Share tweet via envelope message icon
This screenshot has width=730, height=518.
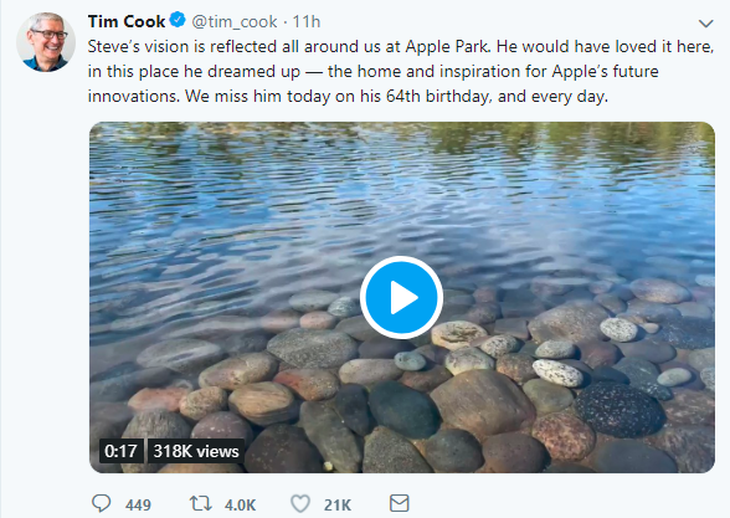point(399,503)
